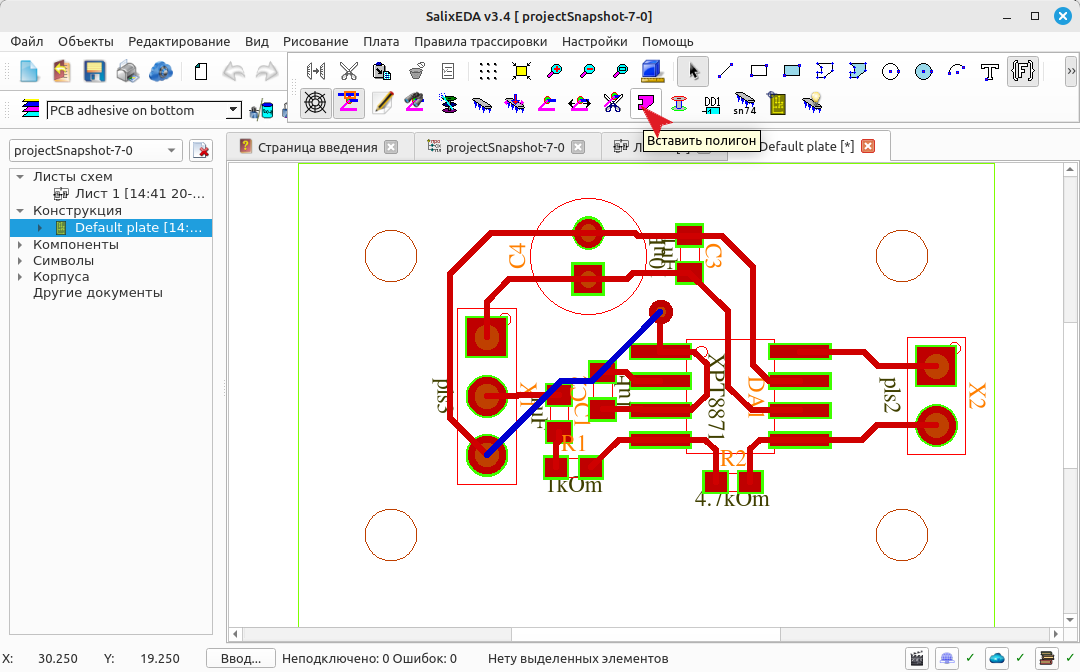1080x672 pixels.
Task: Create a new project file icon
Action: click(29, 72)
